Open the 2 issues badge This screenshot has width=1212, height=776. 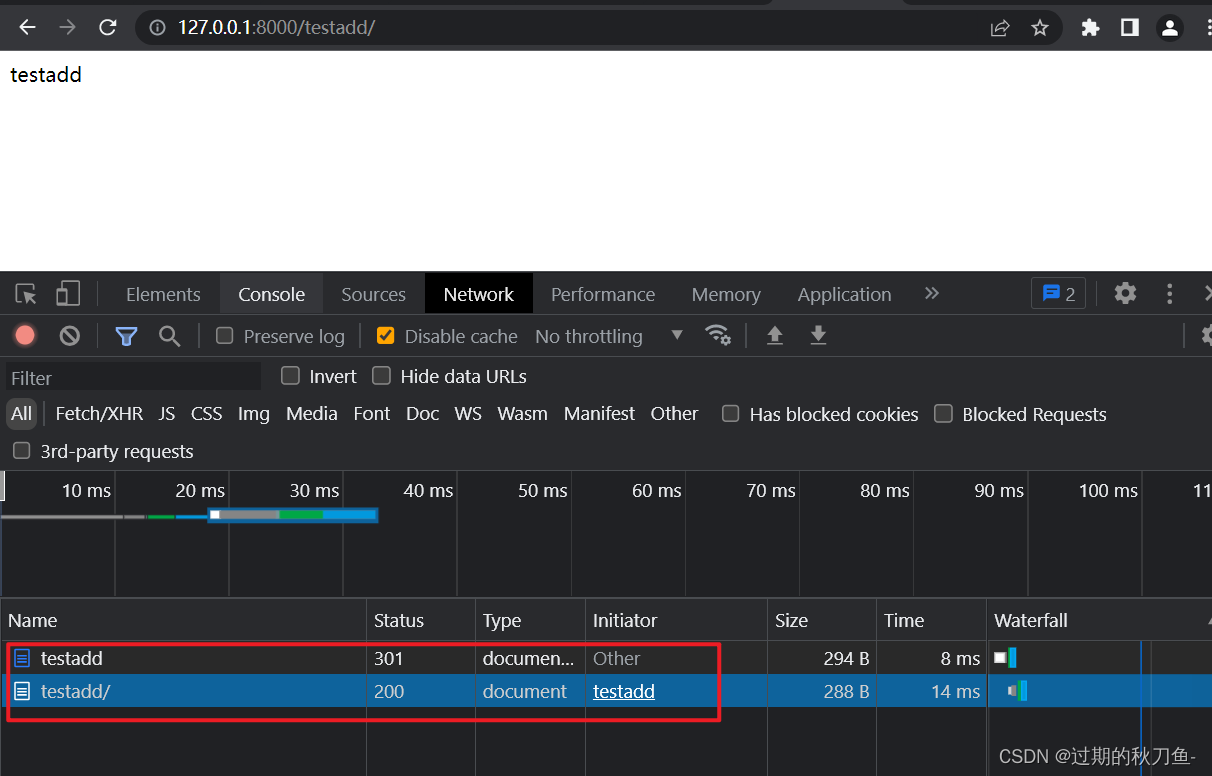[1058, 294]
